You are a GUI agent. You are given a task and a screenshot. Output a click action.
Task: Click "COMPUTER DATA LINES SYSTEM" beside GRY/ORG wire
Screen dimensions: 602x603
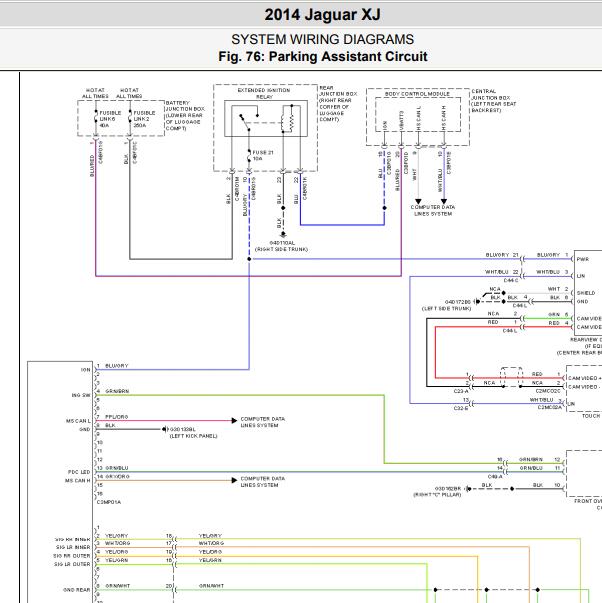[263, 482]
